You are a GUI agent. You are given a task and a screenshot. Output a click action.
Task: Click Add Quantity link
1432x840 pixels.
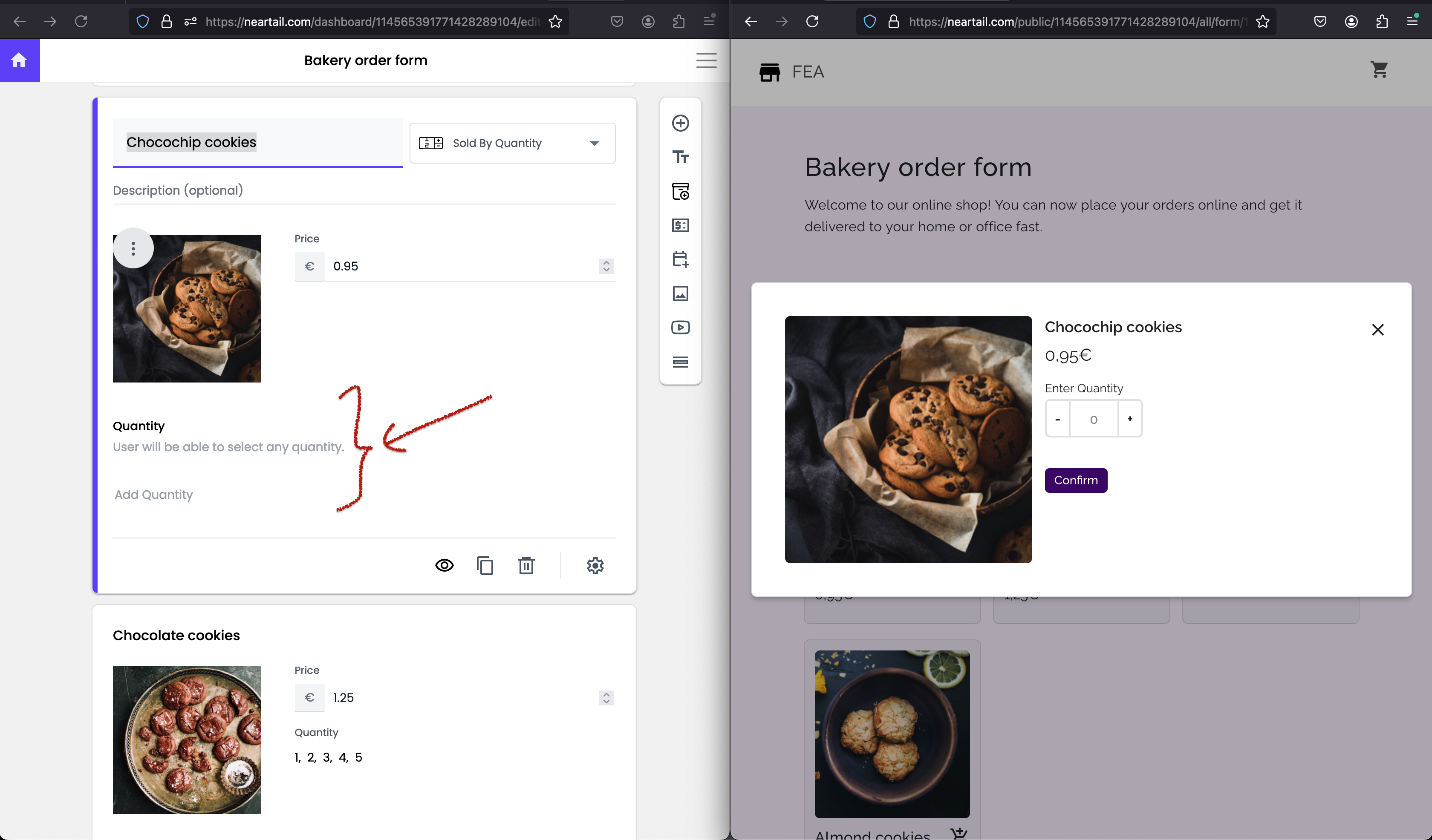[153, 495]
